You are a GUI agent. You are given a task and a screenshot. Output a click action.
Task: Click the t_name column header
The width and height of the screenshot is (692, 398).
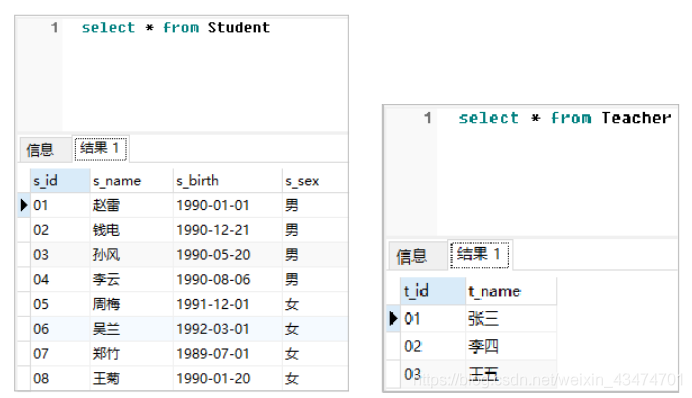pyautogui.click(x=511, y=291)
